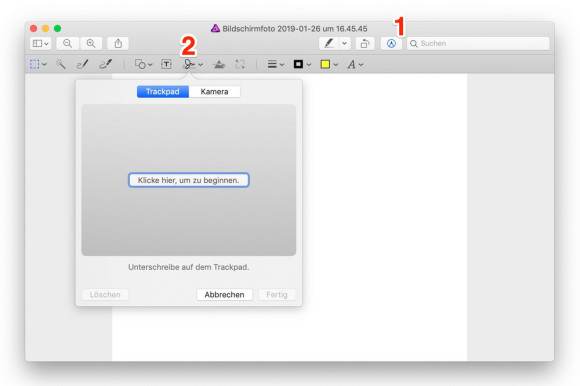Image resolution: width=580 pixels, height=386 pixels.
Task: Click the Abbrechen button
Action: [225, 295]
